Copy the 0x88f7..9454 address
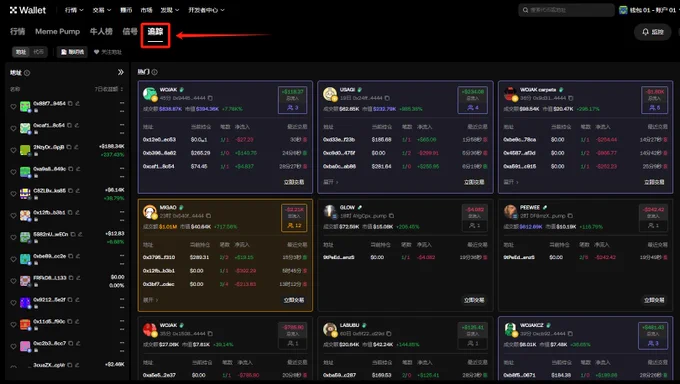Viewport: 680px width, 384px height. click(70, 104)
